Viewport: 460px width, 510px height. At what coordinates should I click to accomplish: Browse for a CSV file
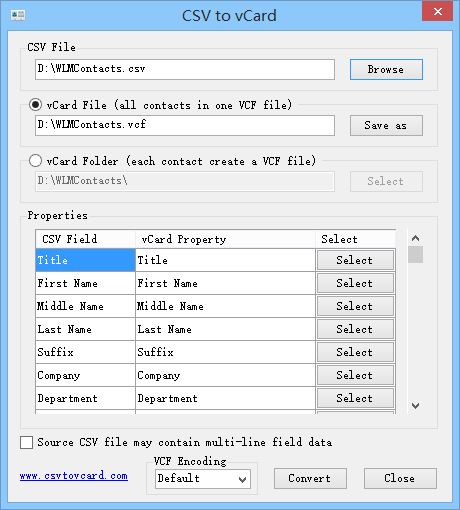tap(386, 69)
